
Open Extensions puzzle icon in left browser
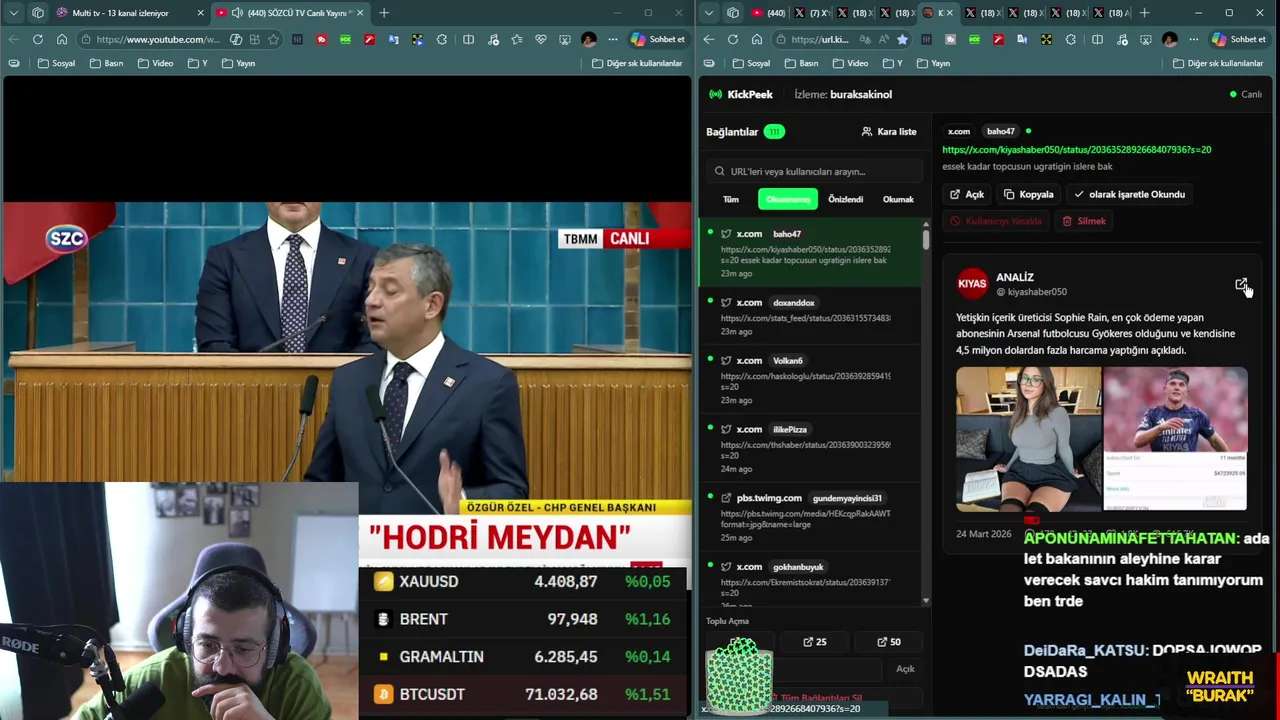point(442,39)
